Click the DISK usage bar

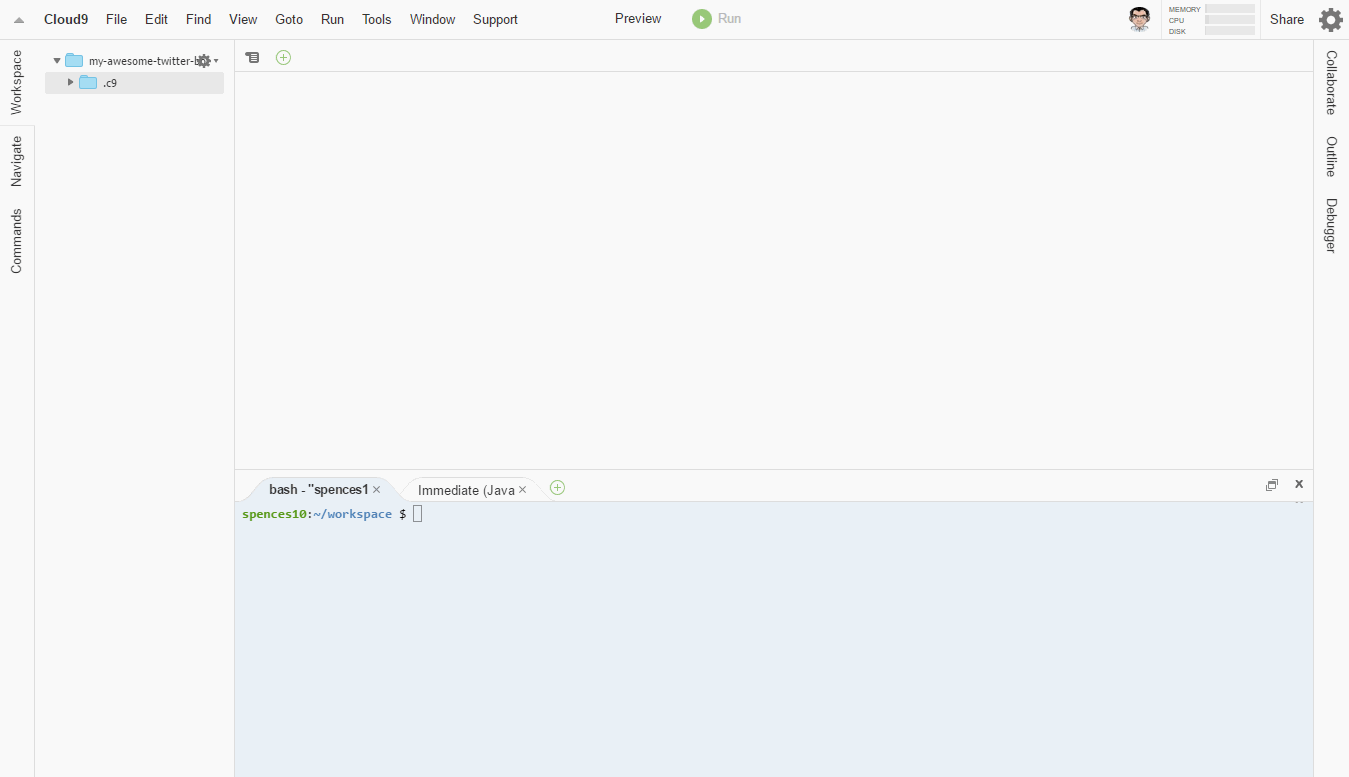(1229, 30)
